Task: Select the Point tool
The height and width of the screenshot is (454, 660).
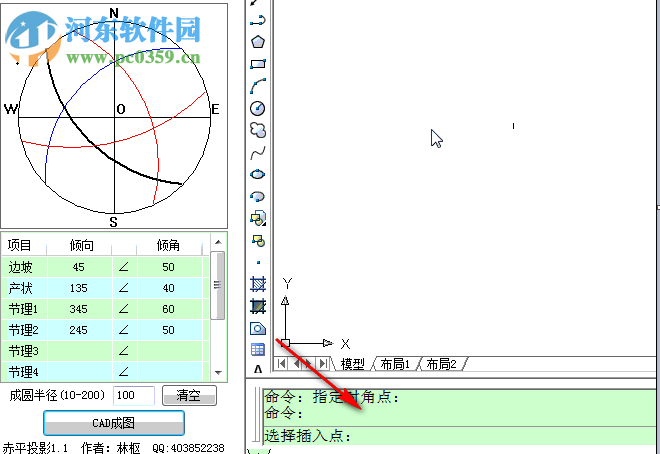Action: (258, 263)
